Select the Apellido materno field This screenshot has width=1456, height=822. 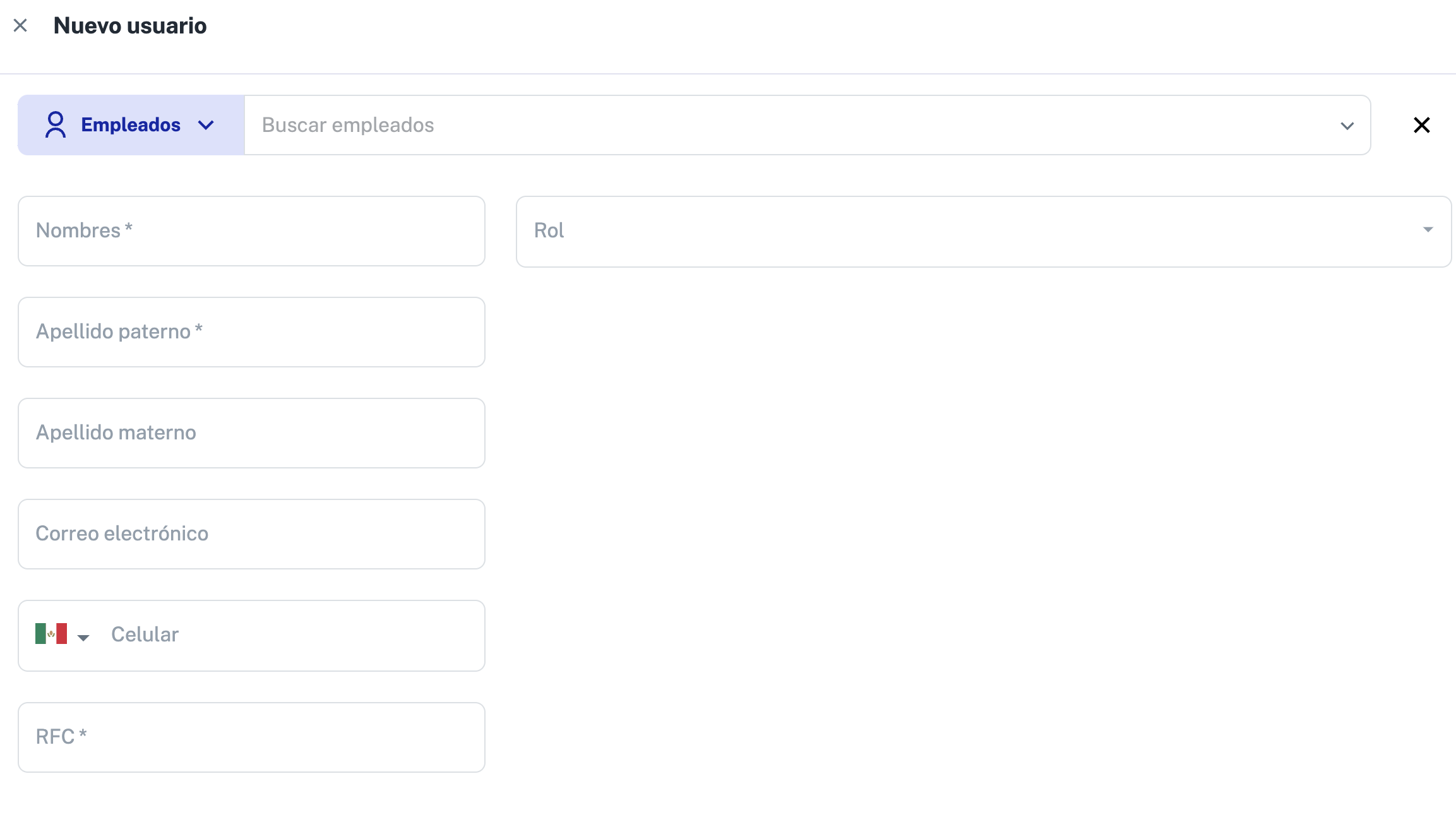pos(251,433)
